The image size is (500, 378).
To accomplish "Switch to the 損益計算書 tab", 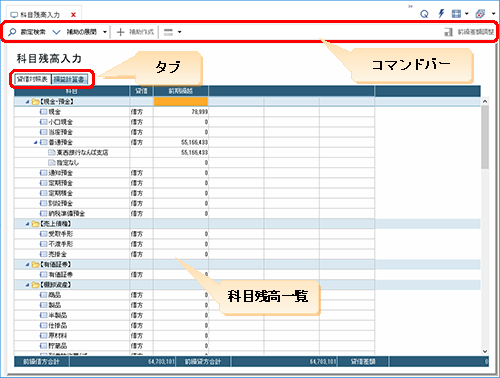I will coord(69,79).
